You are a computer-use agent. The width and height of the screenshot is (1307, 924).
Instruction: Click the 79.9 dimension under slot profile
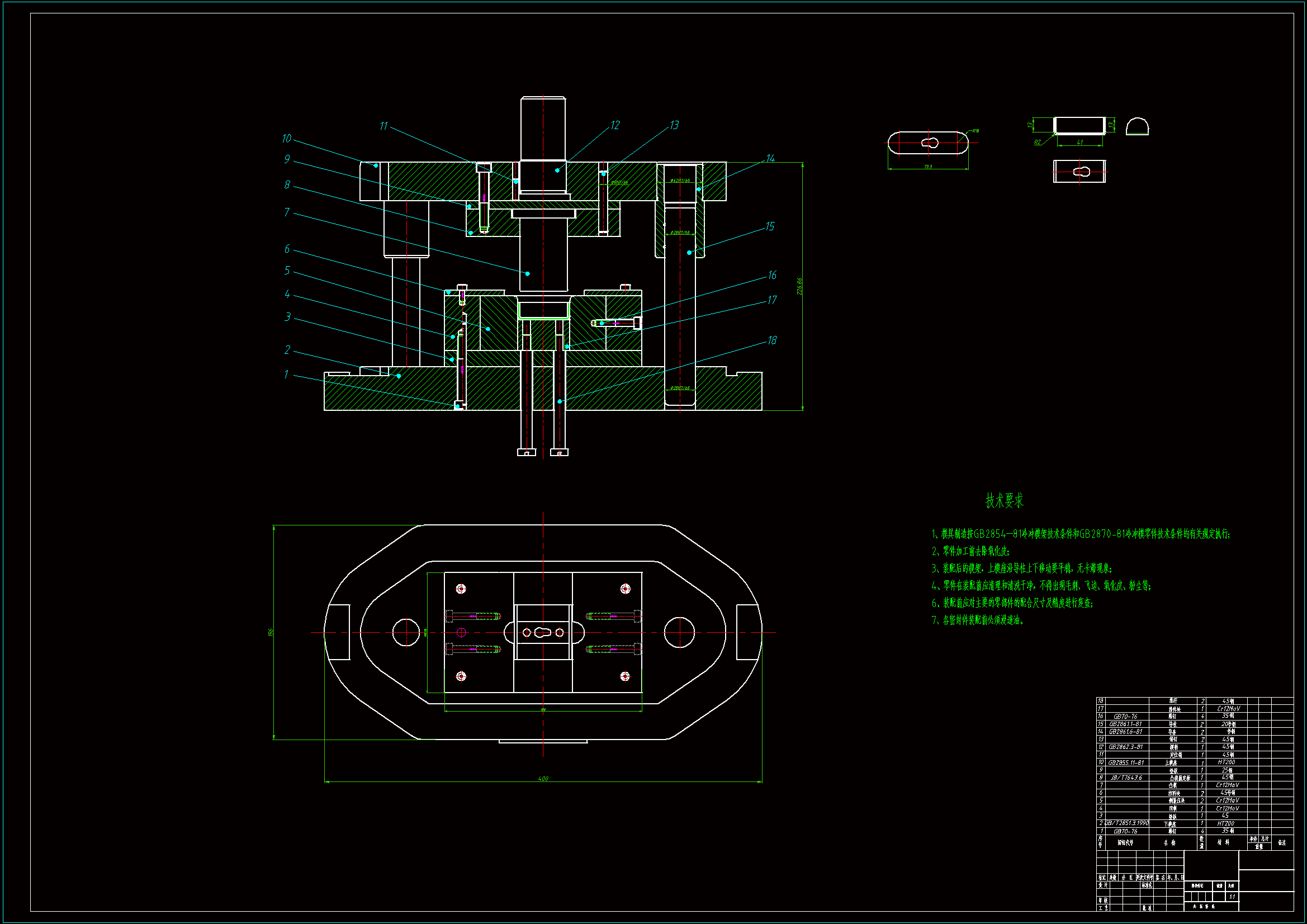(x=928, y=167)
